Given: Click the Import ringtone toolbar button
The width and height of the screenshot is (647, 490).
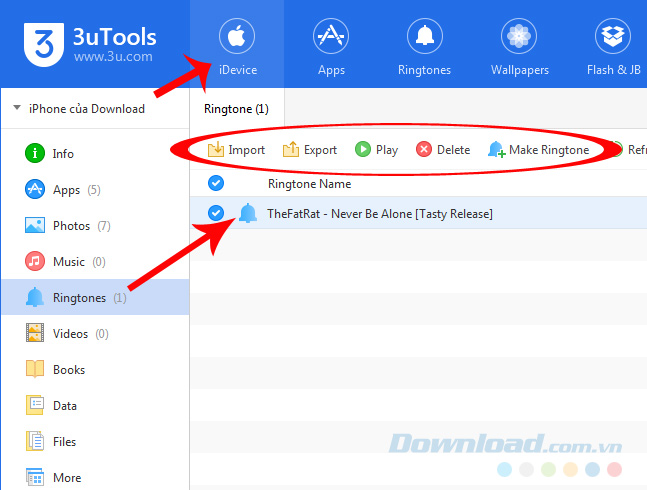Looking at the screenshot, I should coord(236,150).
